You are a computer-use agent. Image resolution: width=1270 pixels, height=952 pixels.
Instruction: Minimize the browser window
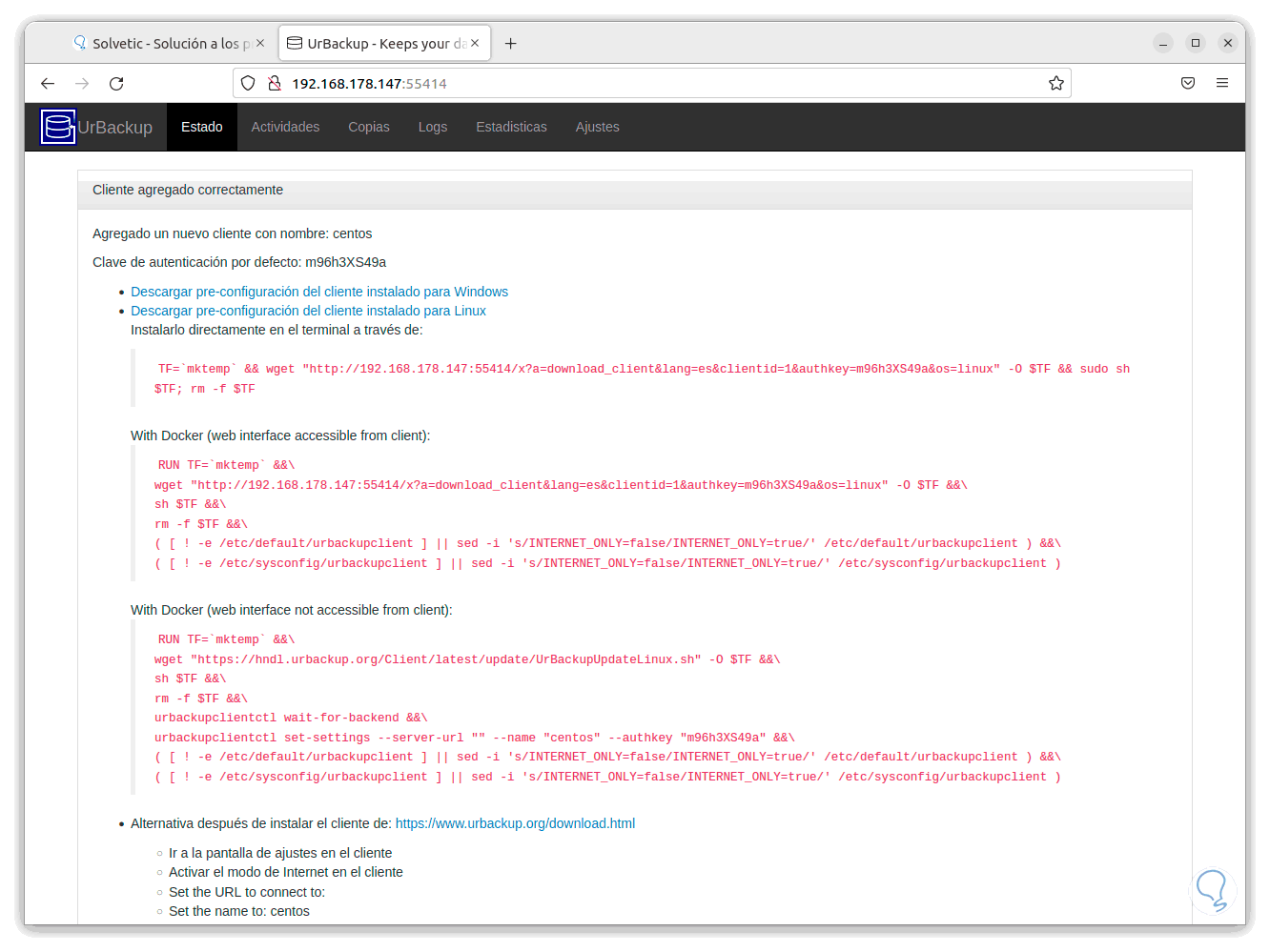click(x=1163, y=43)
